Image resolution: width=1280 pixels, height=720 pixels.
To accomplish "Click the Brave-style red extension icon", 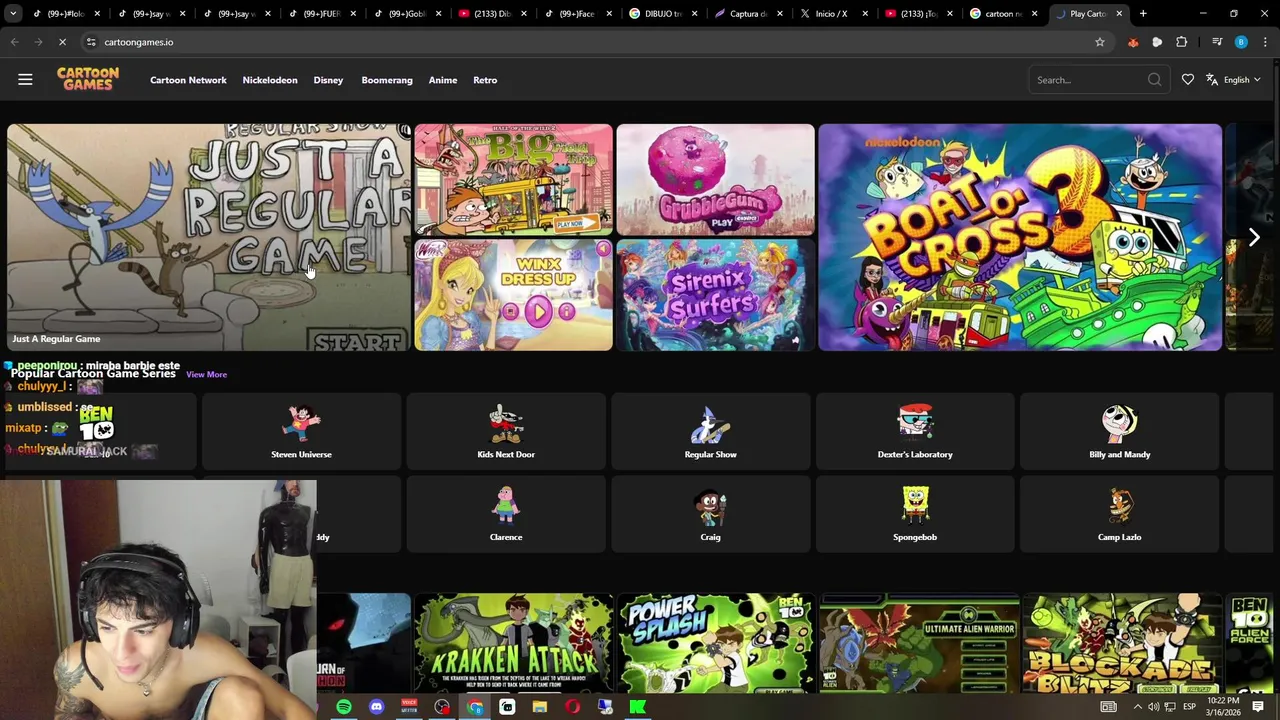I will 1133,42.
